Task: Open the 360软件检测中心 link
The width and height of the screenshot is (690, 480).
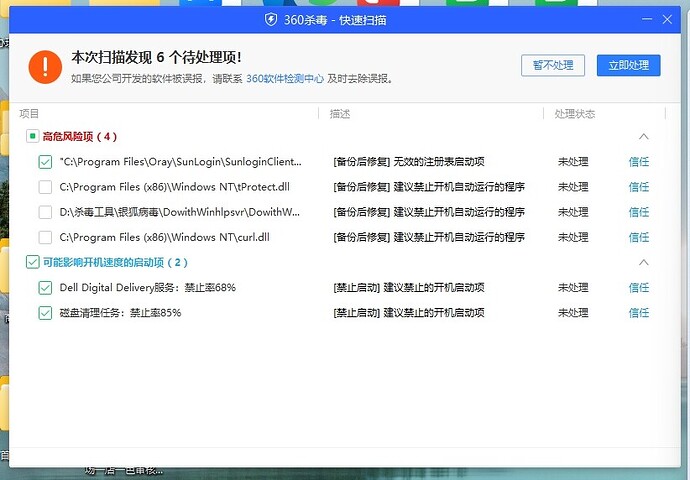Action: click(285, 79)
